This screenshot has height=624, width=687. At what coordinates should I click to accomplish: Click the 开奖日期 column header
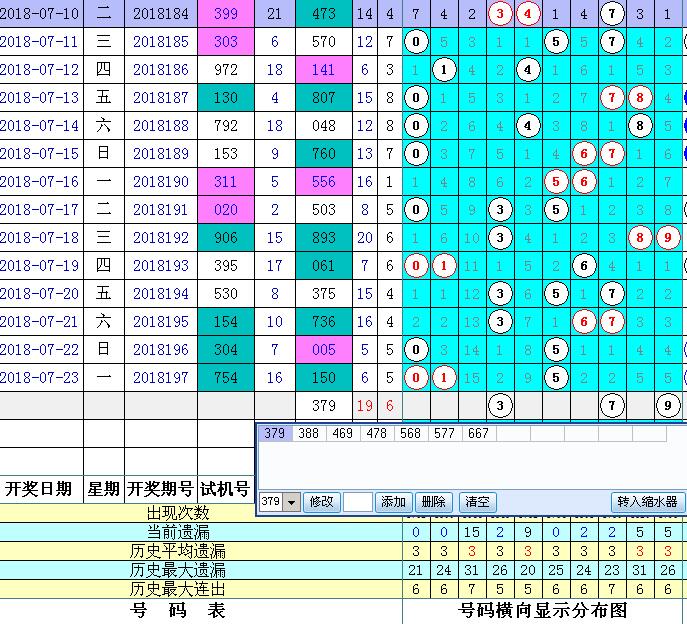point(39,489)
